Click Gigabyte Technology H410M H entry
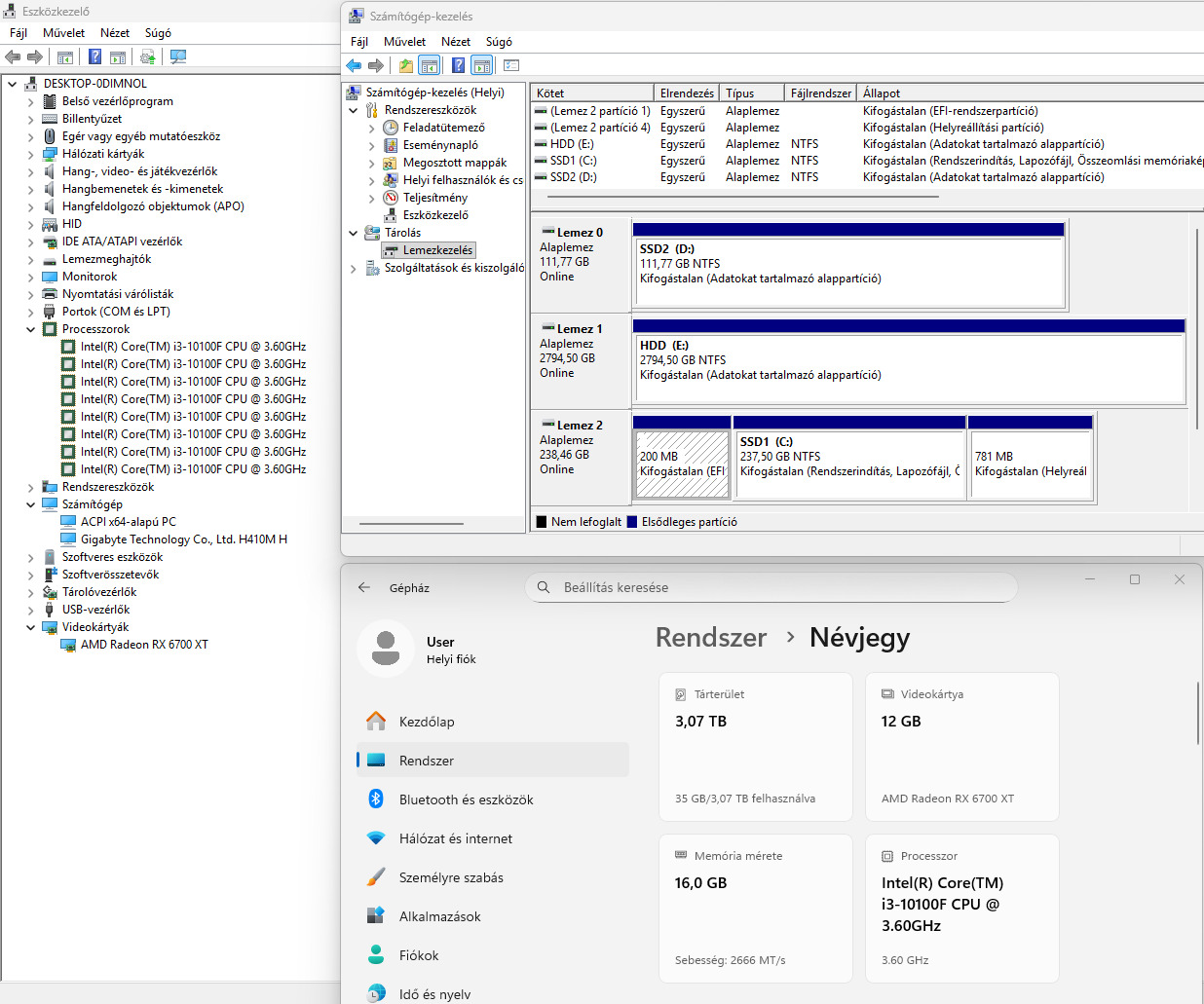Screen dimensions: 1204x1004 pyautogui.click(x=184, y=539)
